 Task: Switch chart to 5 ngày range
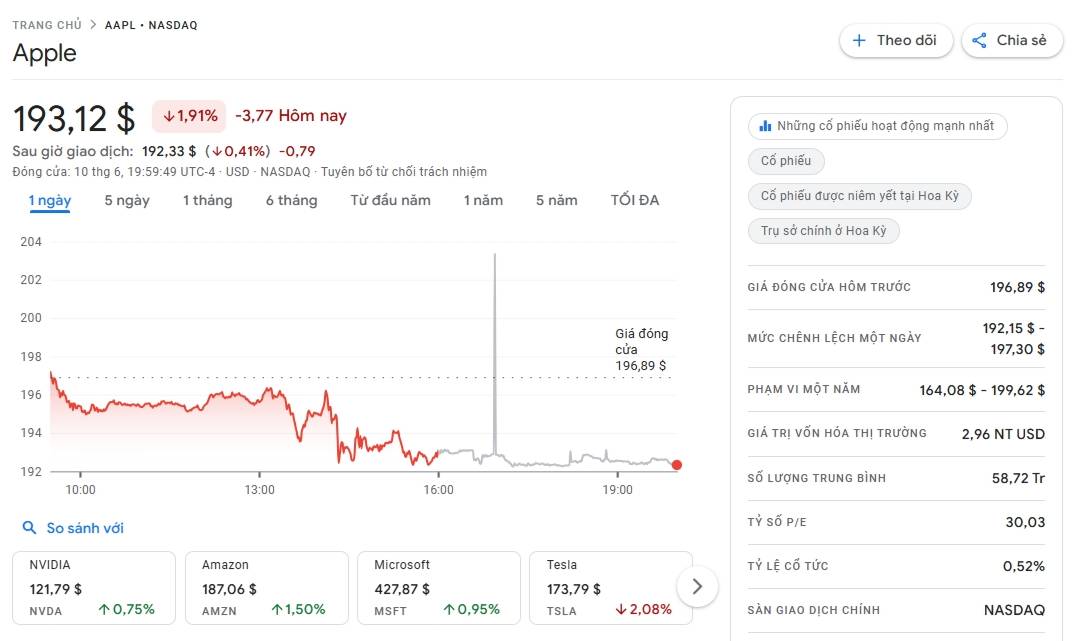pos(127,200)
